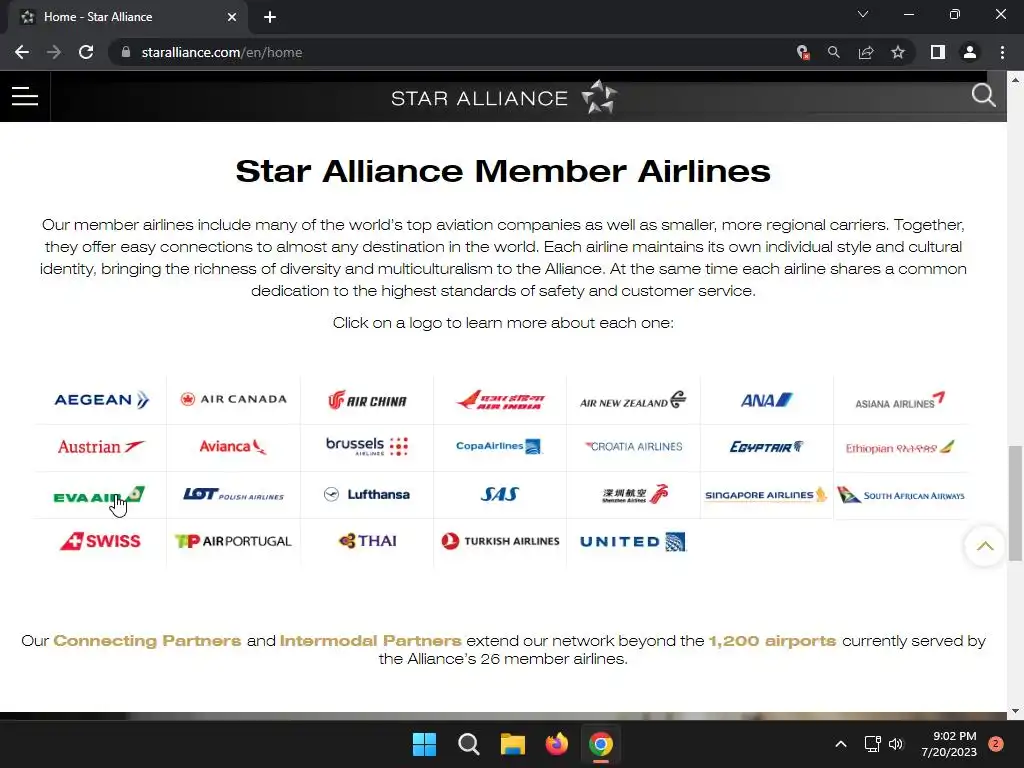
Task: Open the Turkish Airlines logo
Action: tap(500, 541)
